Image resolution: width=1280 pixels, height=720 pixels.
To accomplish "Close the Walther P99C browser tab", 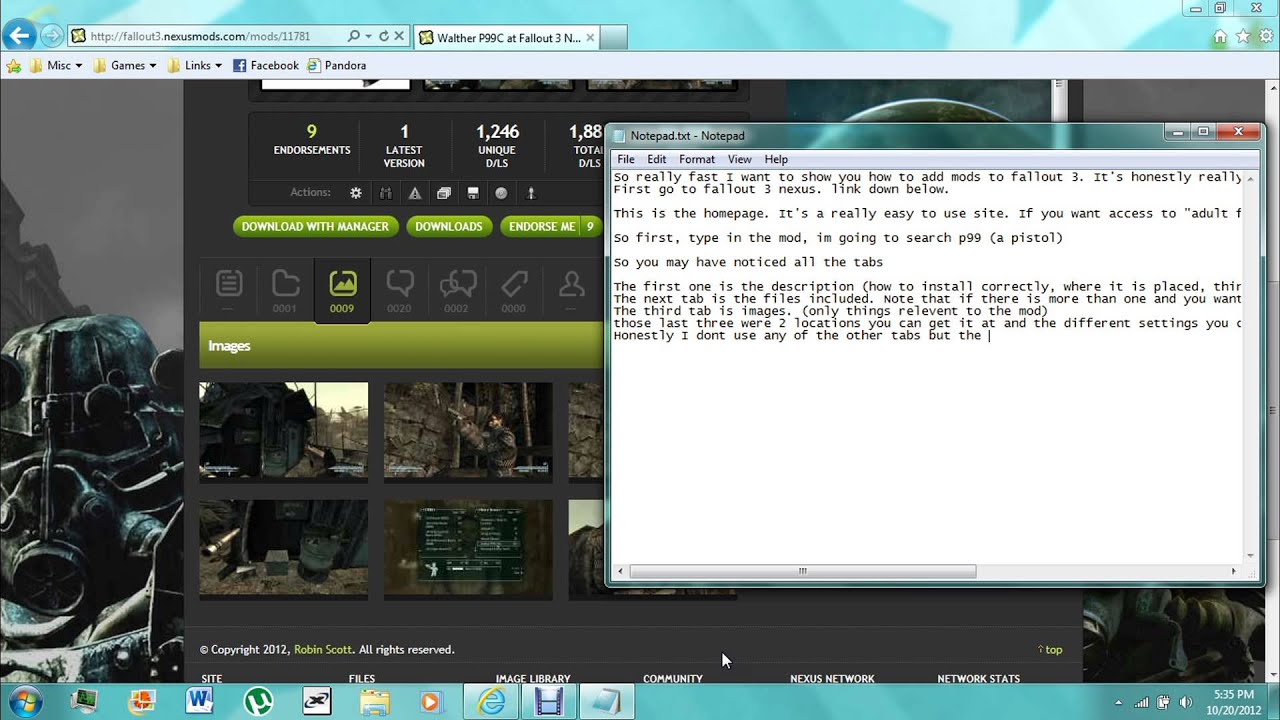I will coord(590,38).
